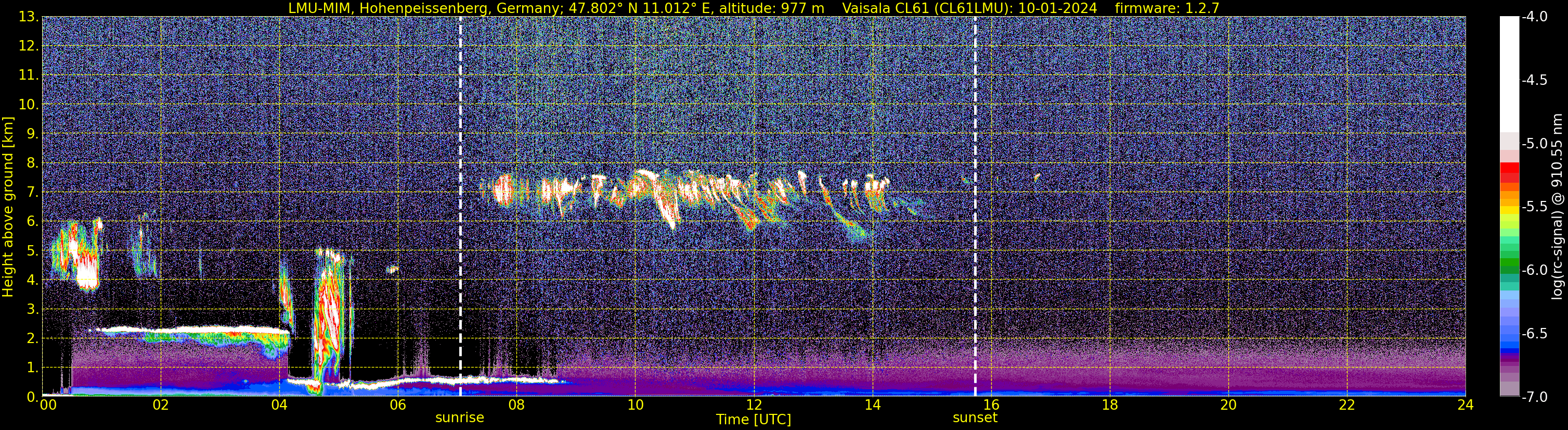Click height axis tick label "11."
Viewport: 1568px width, 430px height.
[x=29, y=75]
